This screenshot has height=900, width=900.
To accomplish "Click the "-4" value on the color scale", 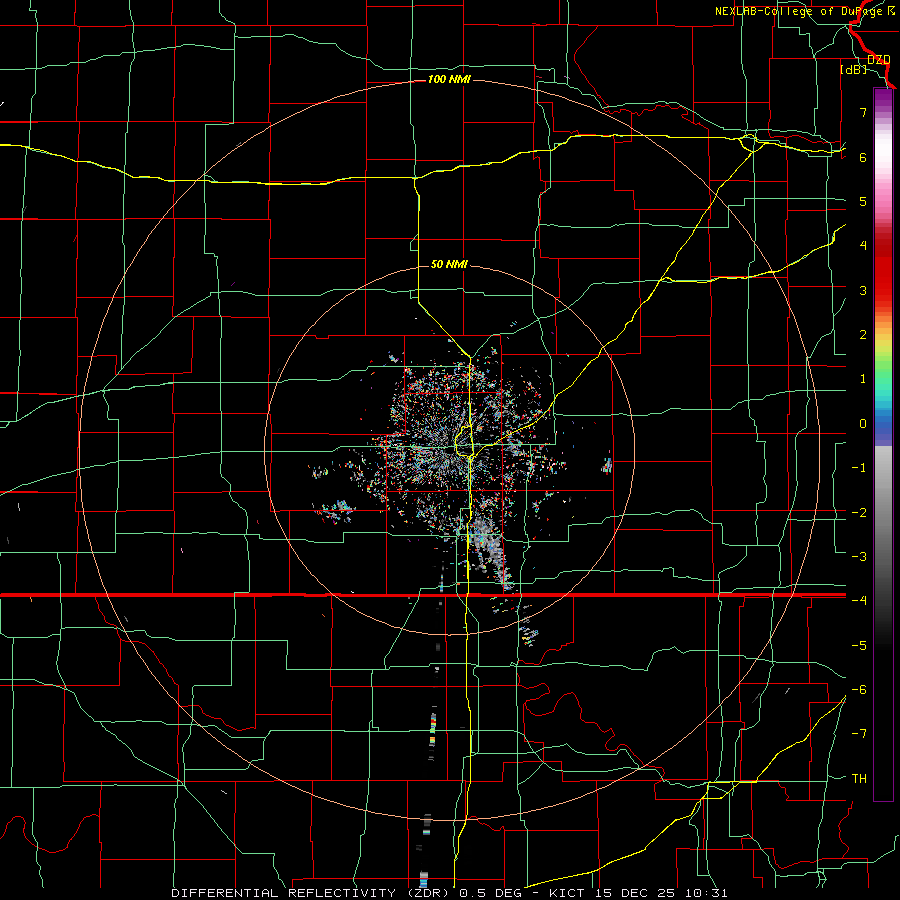I will pos(859,600).
